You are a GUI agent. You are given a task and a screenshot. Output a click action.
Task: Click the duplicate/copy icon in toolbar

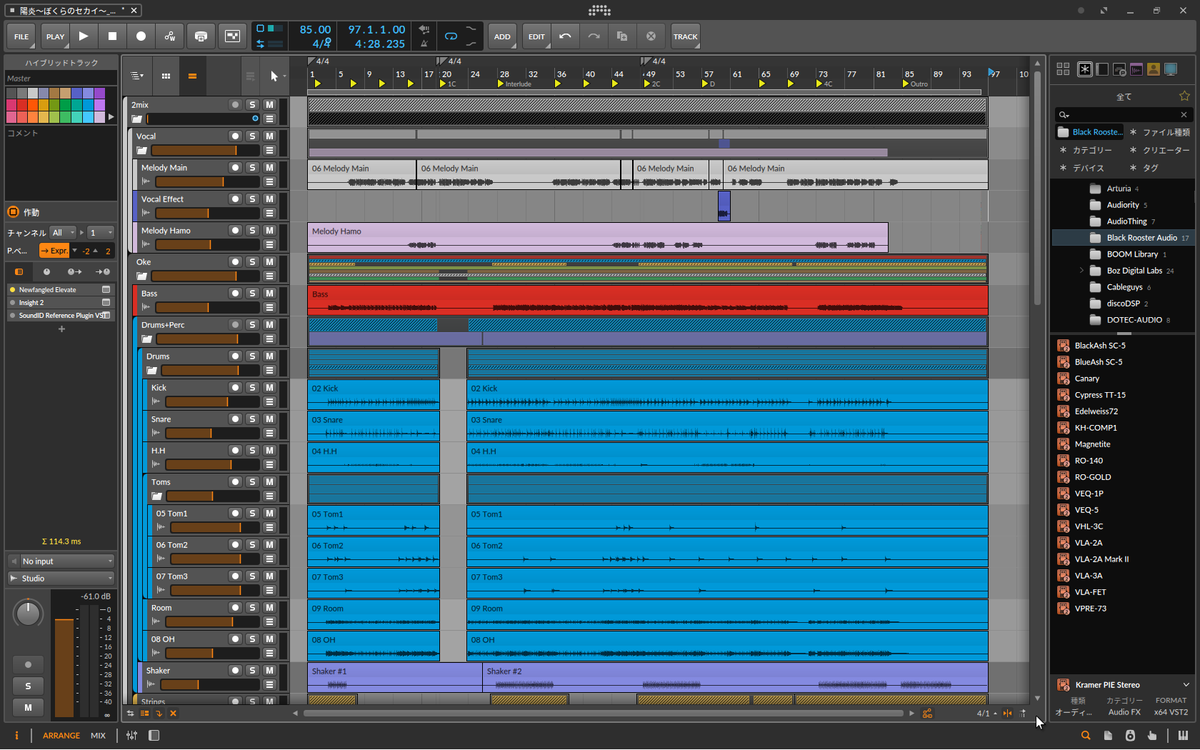coord(622,36)
